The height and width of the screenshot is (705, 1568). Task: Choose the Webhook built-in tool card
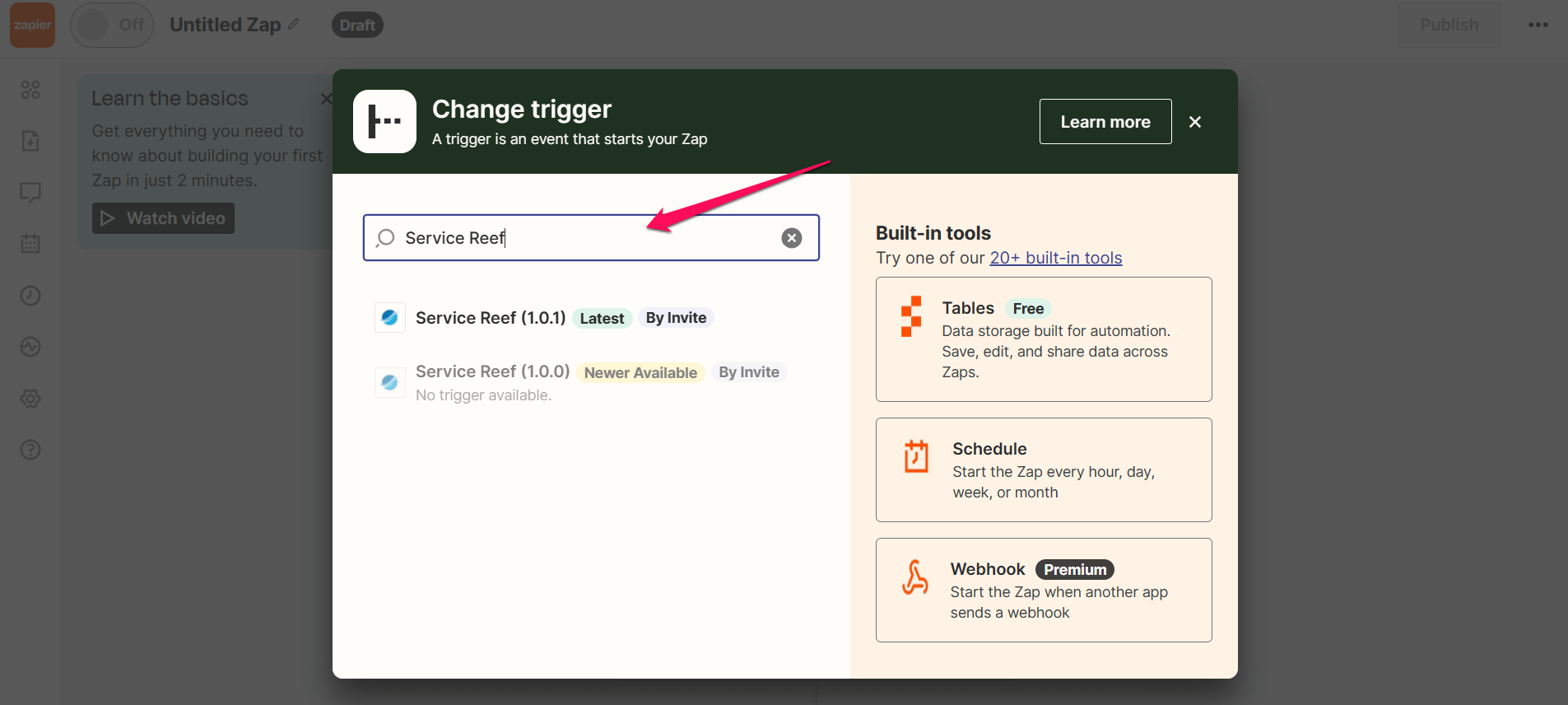pos(1044,590)
